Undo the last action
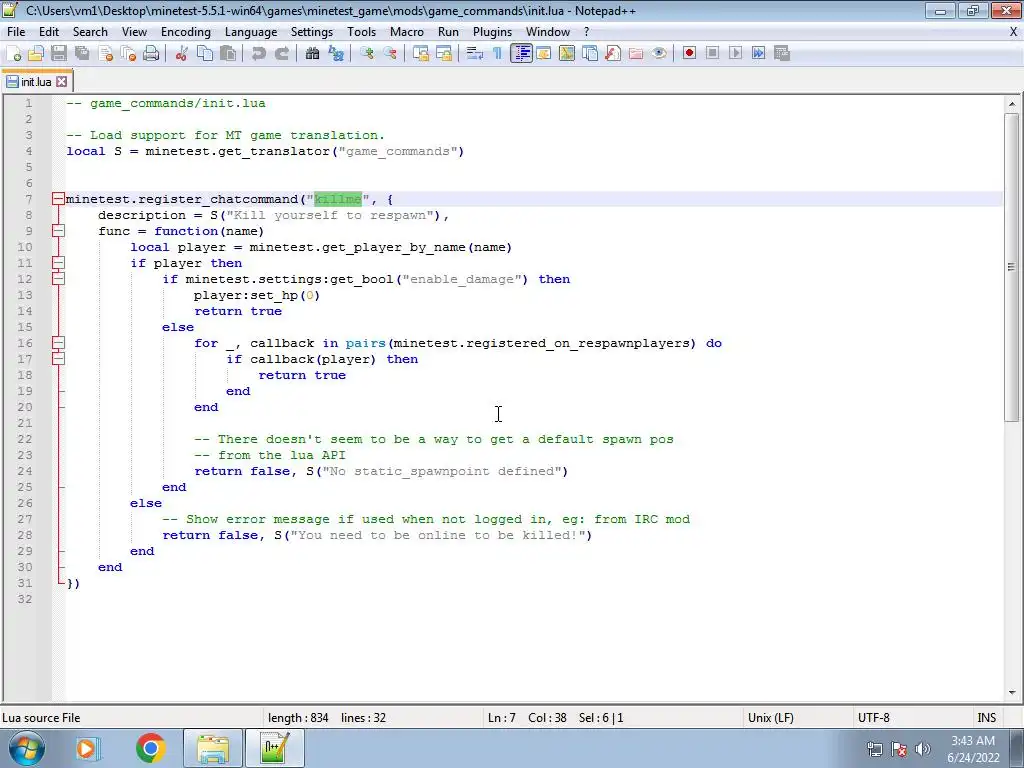The height and width of the screenshot is (768, 1024). coord(259,54)
